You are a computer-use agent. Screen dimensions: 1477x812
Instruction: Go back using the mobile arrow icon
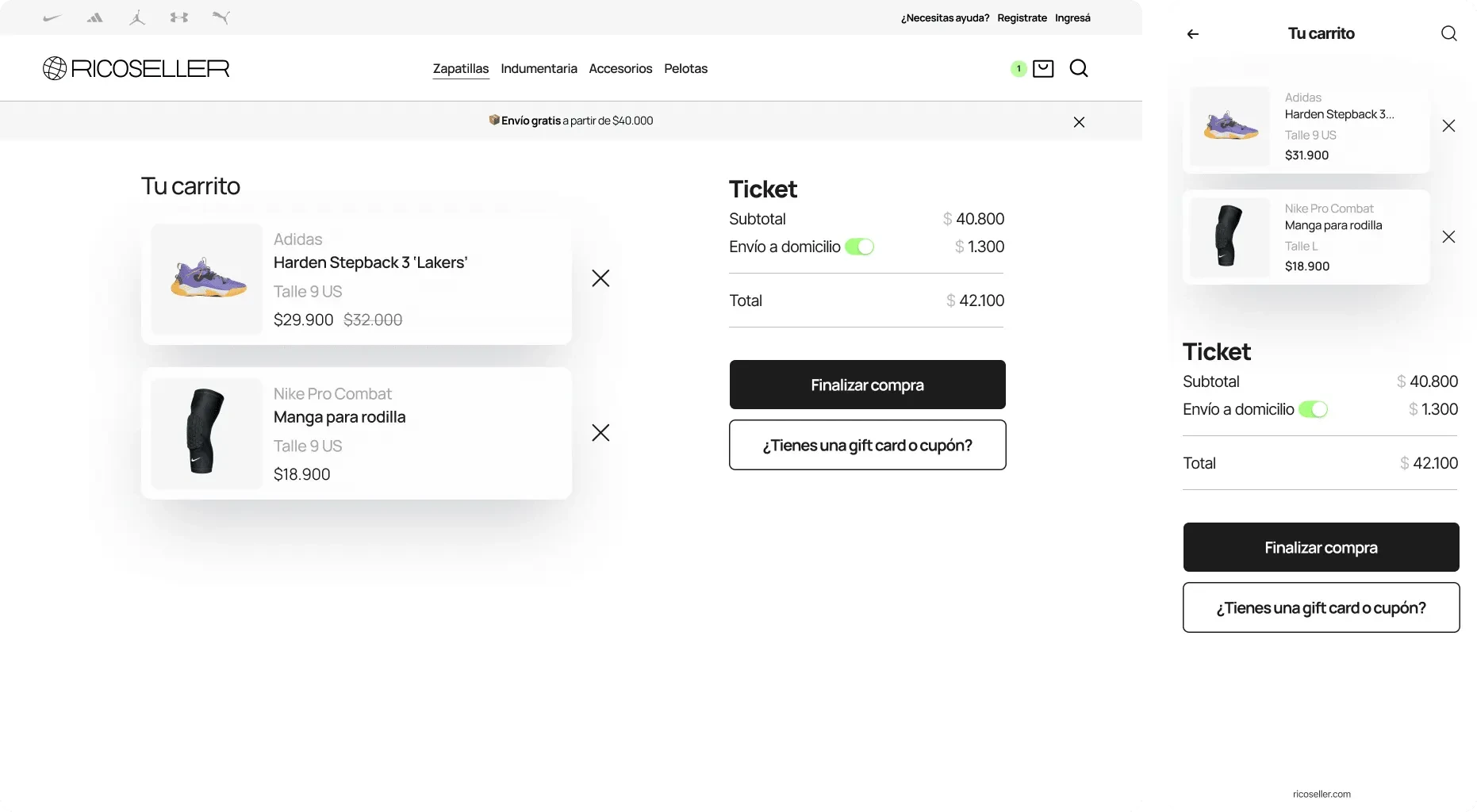tap(1193, 34)
